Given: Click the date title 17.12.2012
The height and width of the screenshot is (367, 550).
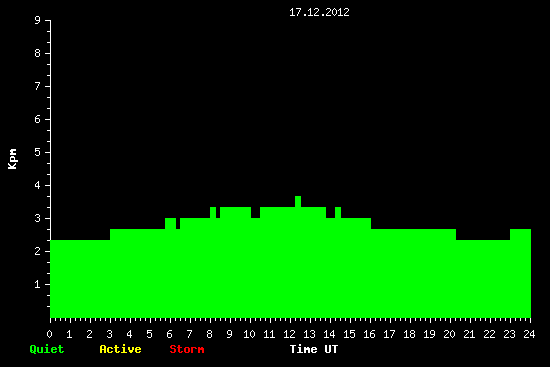Looking at the screenshot, I should coord(319,12).
